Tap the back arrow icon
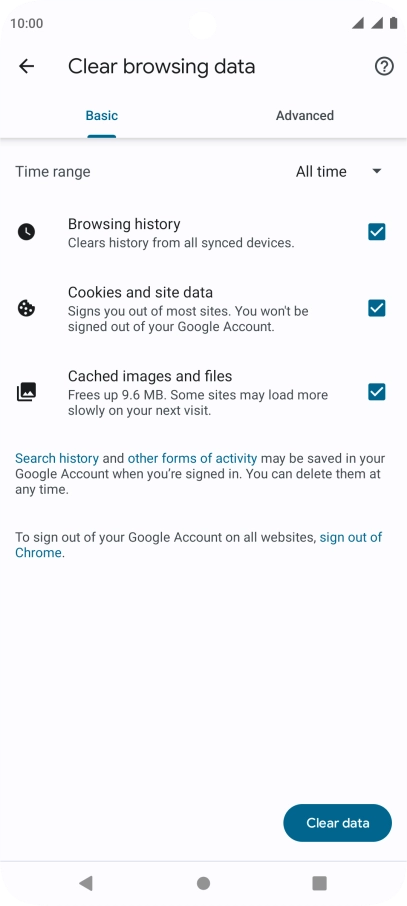The height and width of the screenshot is (906, 407). pos(27,66)
